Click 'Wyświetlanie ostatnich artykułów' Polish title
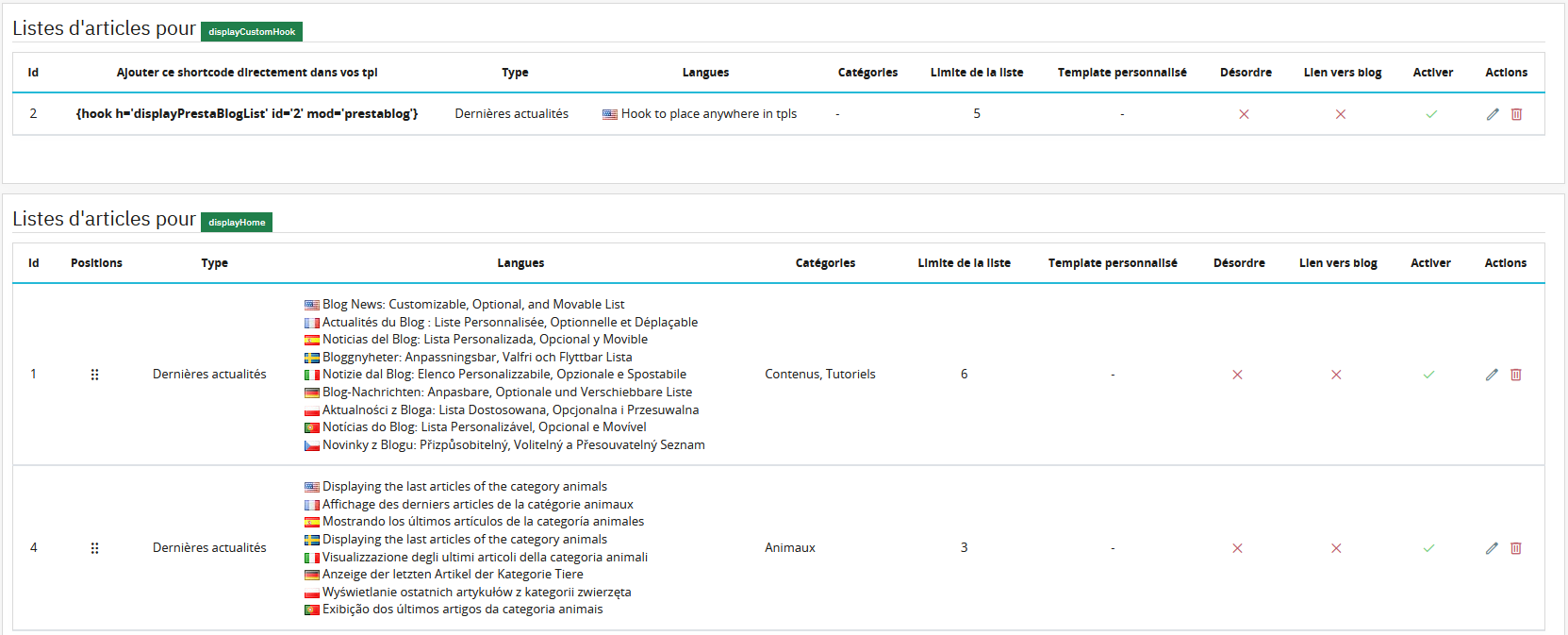The image size is (1568, 635). pyautogui.click(x=477, y=592)
